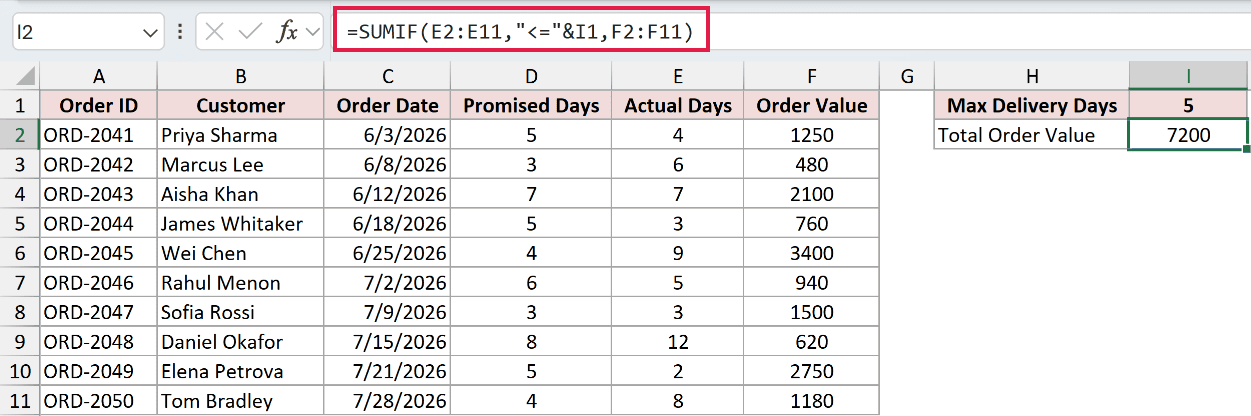Select promised days 8 in Daniel Okafor row
The width and height of the screenshot is (1251, 416).
point(531,342)
